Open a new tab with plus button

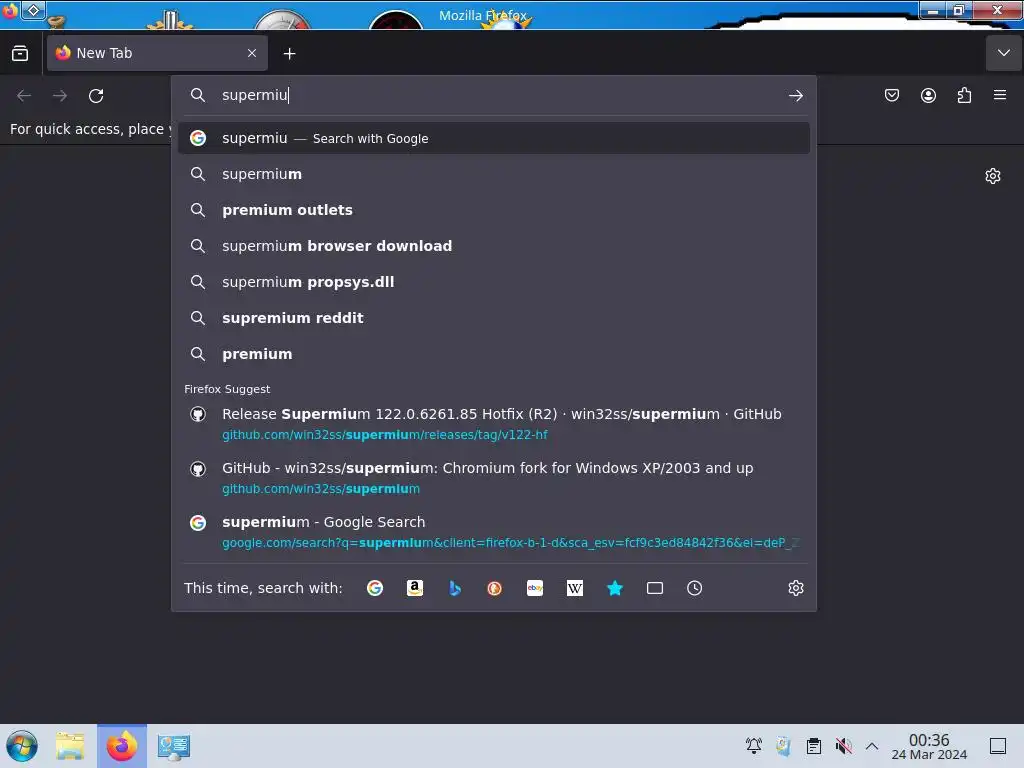289,54
